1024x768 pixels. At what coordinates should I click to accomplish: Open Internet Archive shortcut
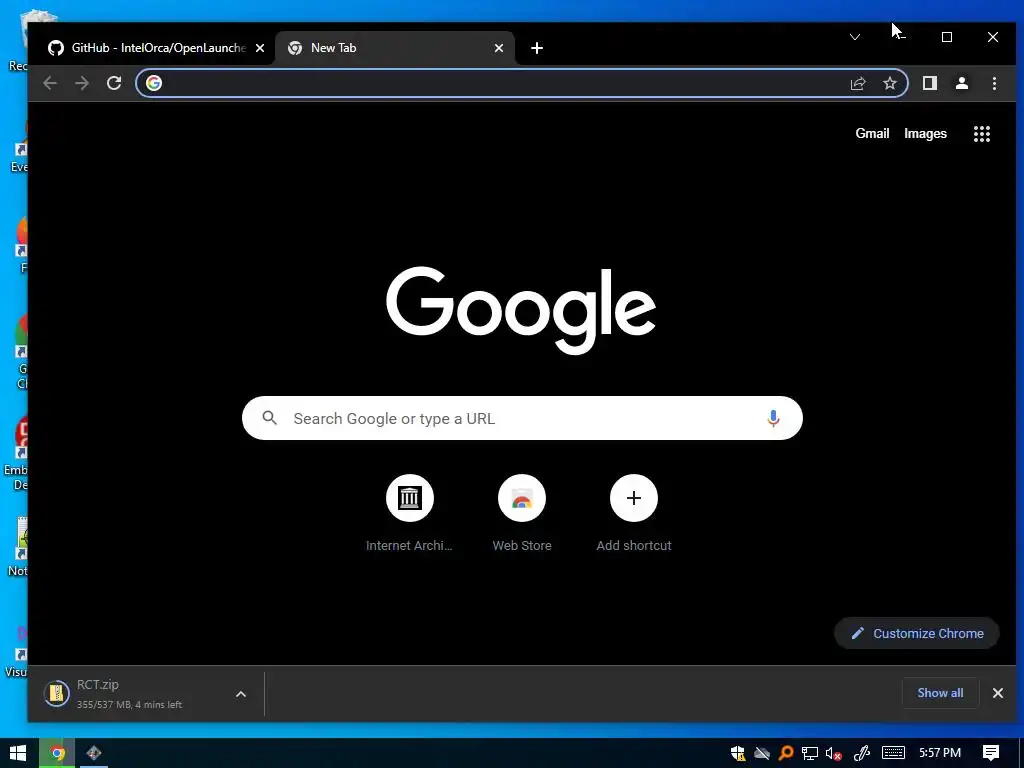click(409, 513)
